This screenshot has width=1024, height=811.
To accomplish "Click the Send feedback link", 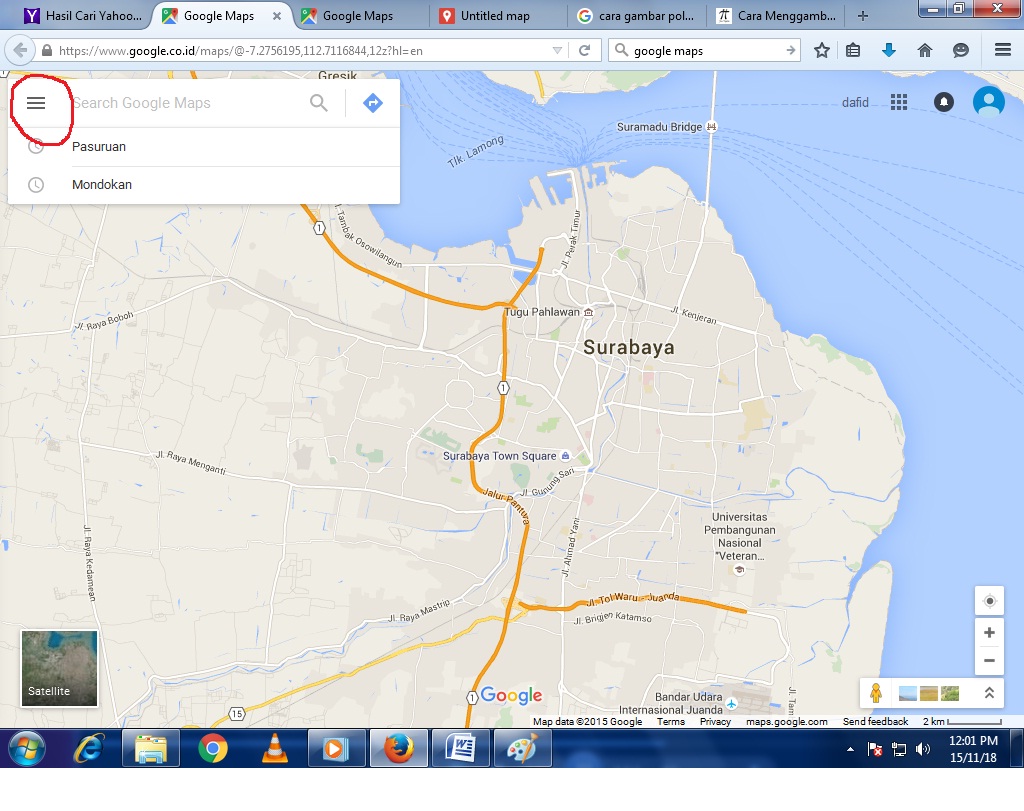I will [877, 719].
